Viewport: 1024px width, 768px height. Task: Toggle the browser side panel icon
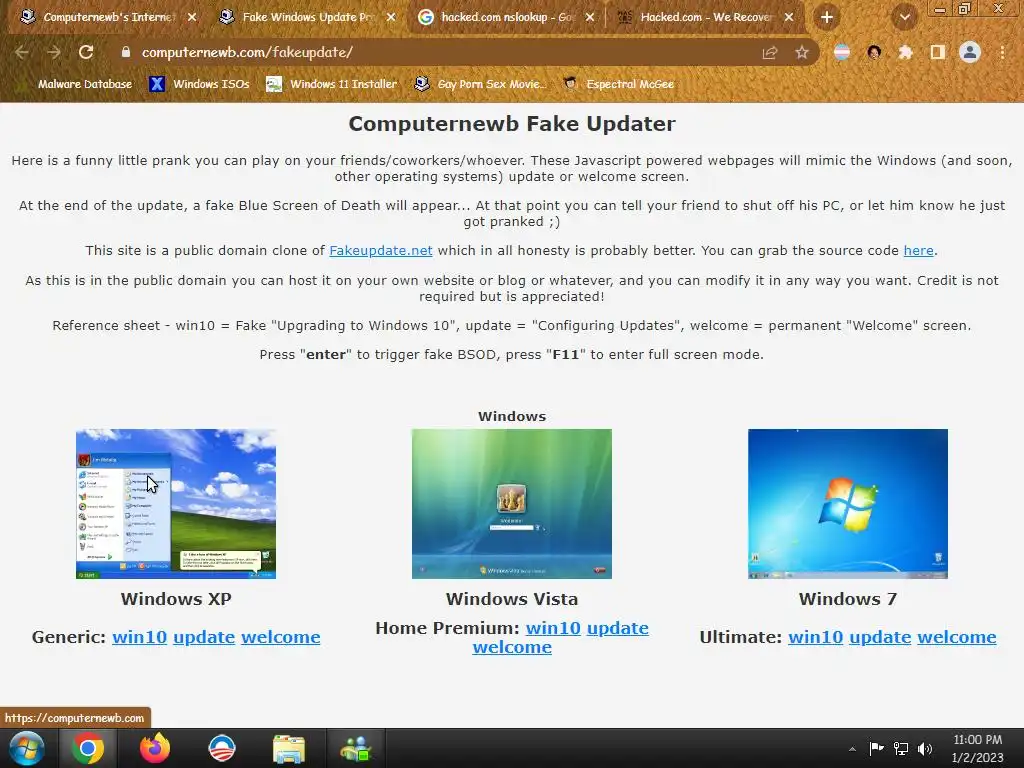click(x=938, y=52)
